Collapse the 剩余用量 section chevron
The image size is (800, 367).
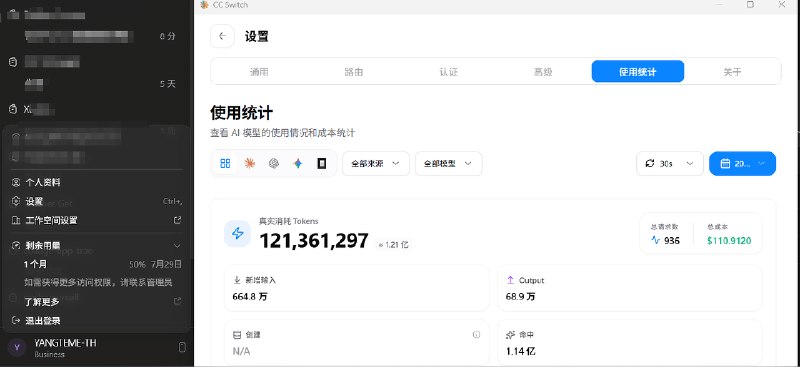pyautogui.click(x=177, y=246)
